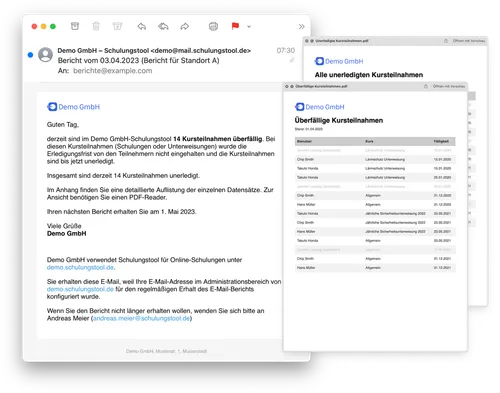Image resolution: width=500 pixels, height=393 pixels.
Task: Share the Unerledigte Kursteilnahmen.pdf preview
Action: coord(446,41)
